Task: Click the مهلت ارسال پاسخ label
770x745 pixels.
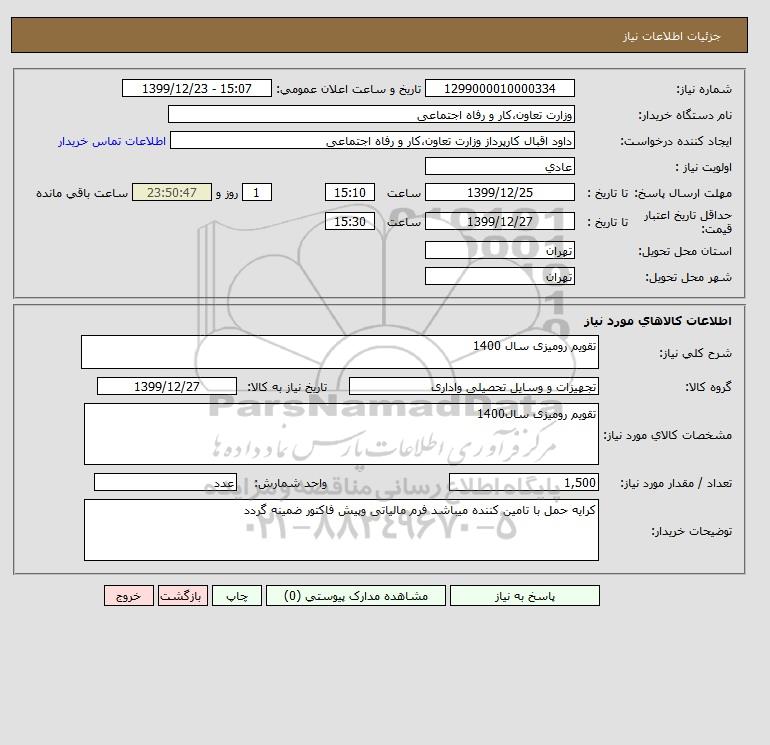Action: point(683,193)
